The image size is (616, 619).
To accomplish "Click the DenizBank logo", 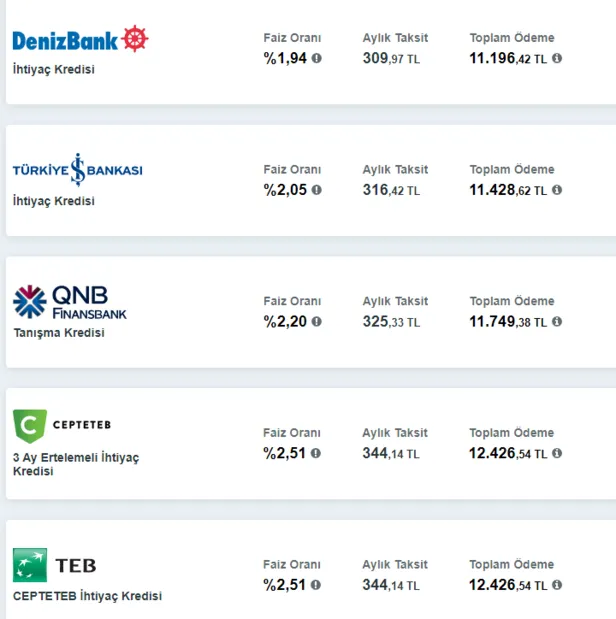I will 80,40.
